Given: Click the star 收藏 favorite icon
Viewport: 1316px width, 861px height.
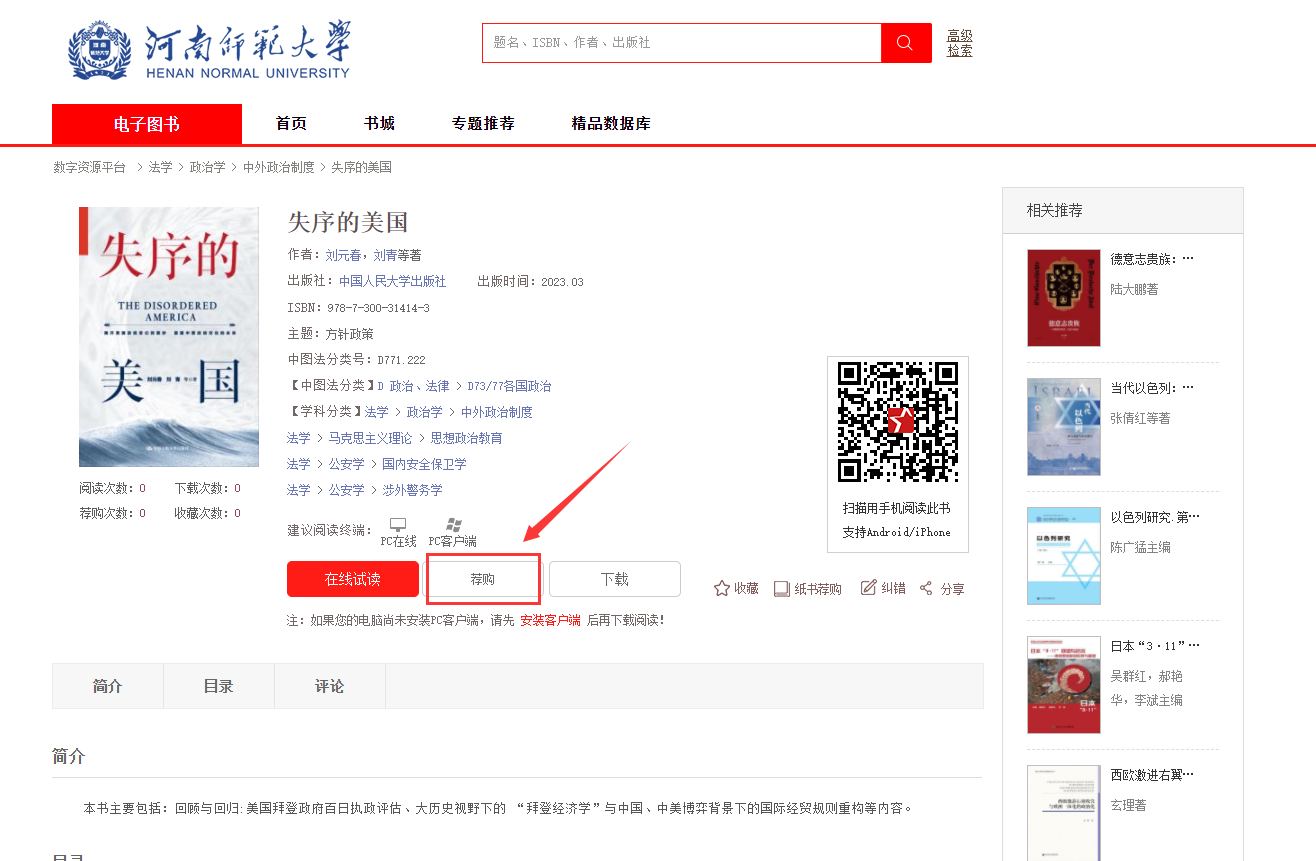Looking at the screenshot, I should tap(721, 589).
